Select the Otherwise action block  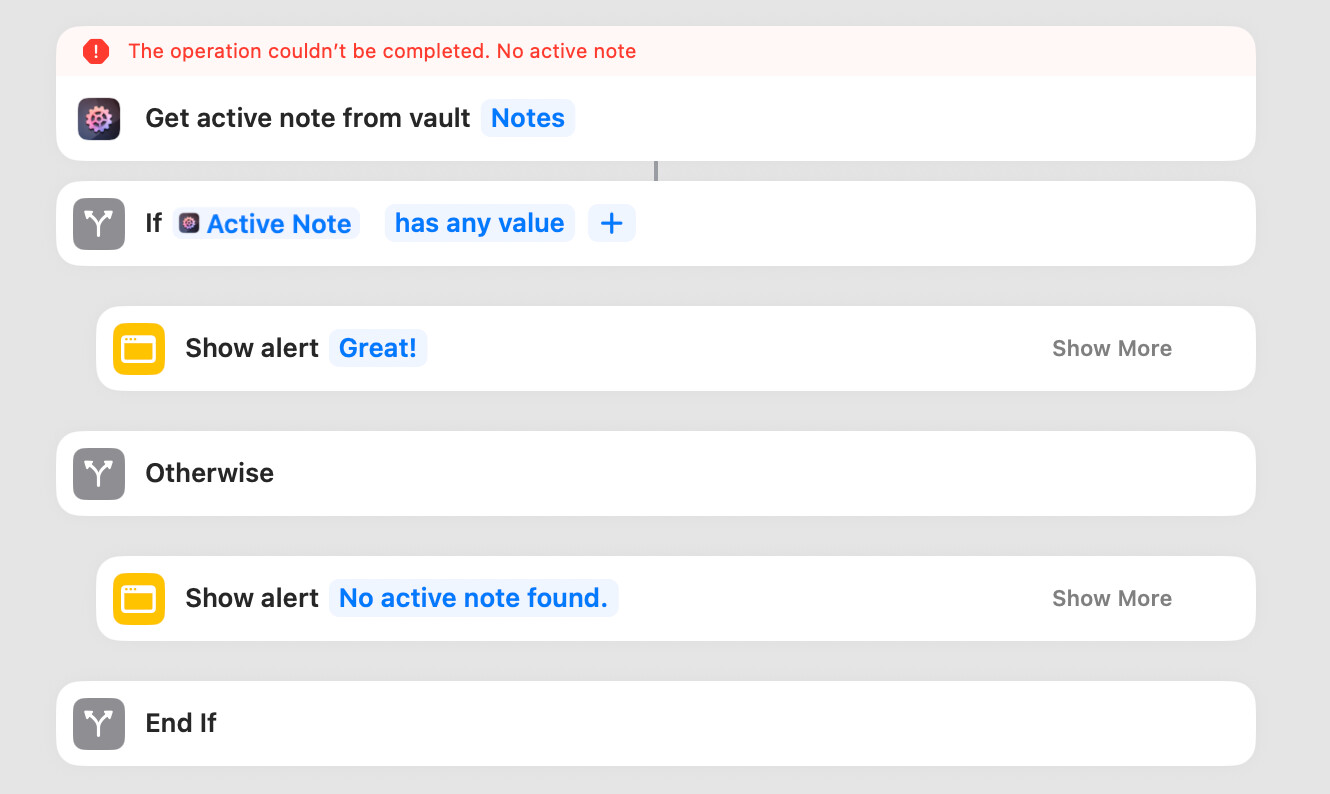(700, 473)
